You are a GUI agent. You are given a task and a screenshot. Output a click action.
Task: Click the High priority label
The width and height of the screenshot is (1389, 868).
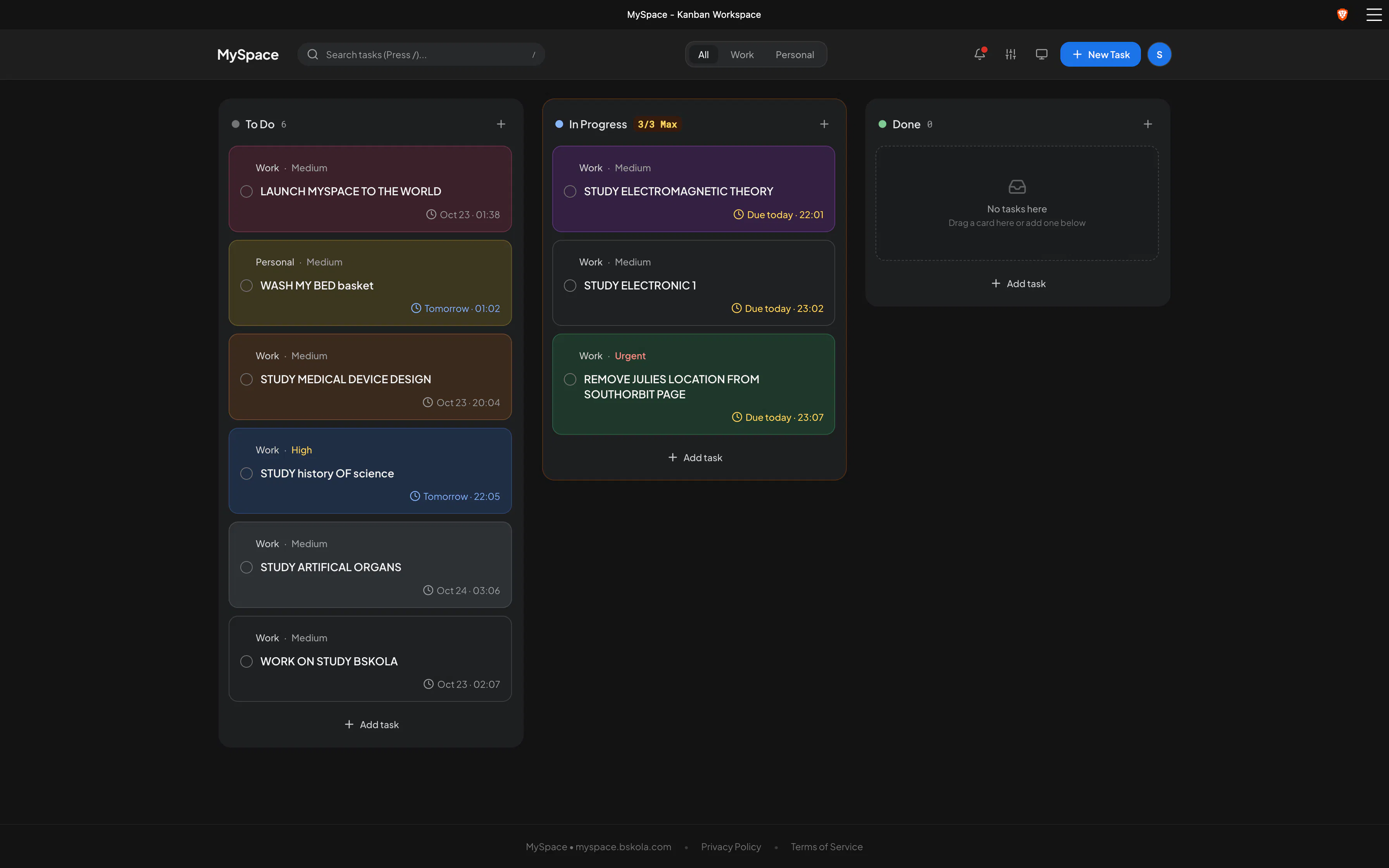(302, 450)
